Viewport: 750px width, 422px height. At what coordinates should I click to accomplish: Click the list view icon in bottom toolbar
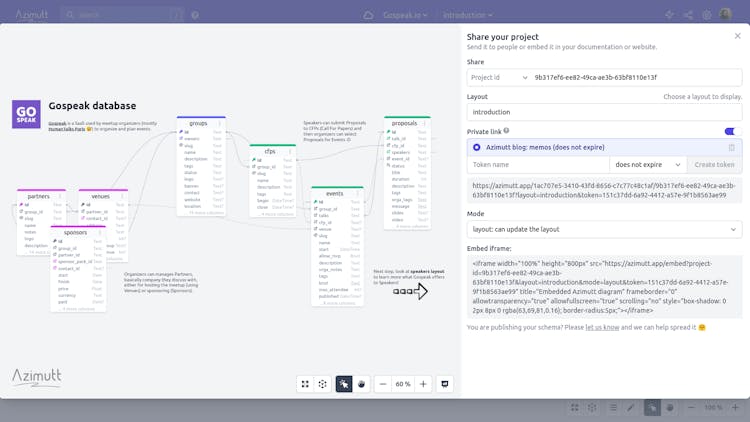[613, 408]
